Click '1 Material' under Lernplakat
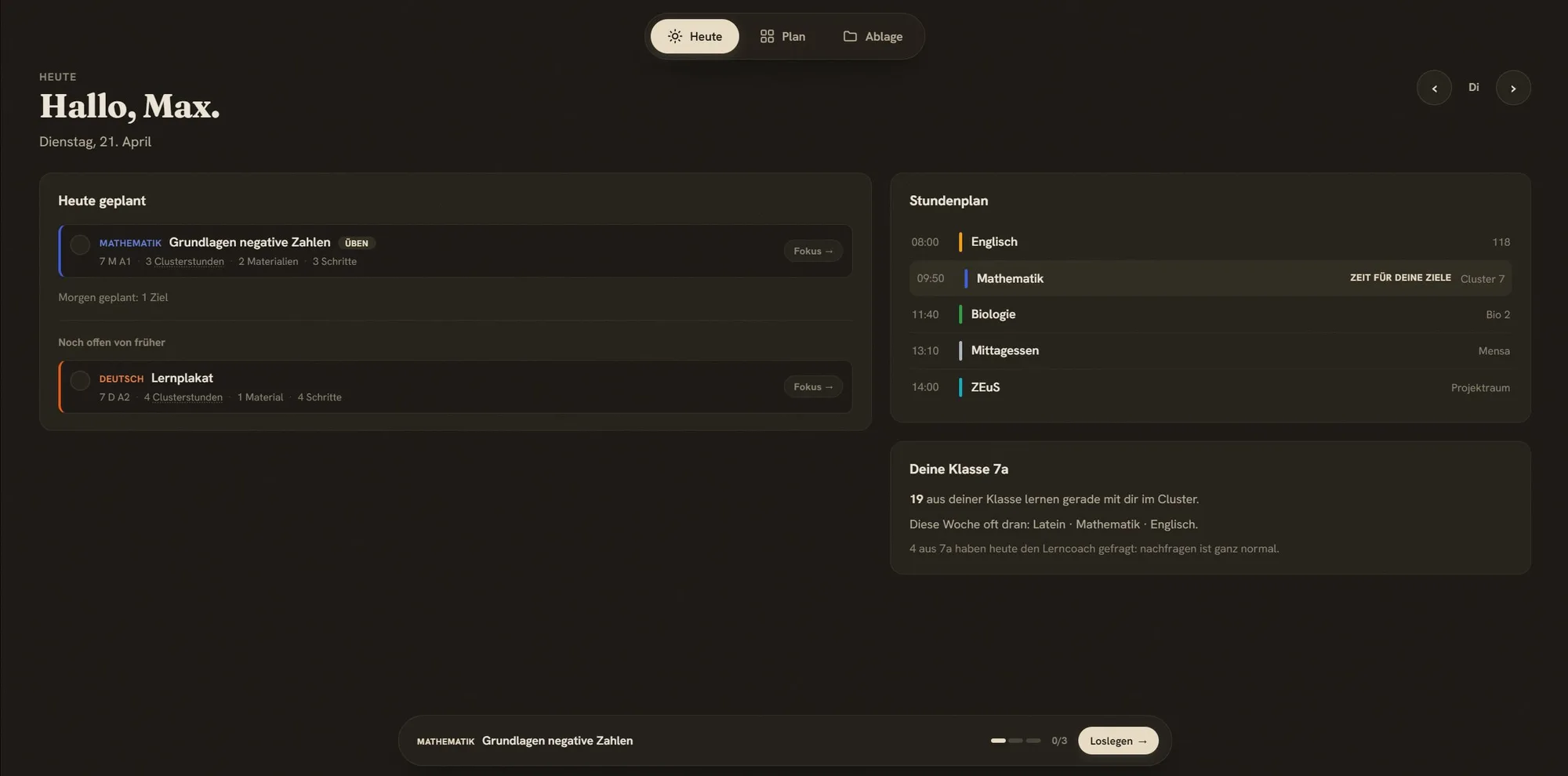Screen dimensions: 1568x776 point(260,397)
